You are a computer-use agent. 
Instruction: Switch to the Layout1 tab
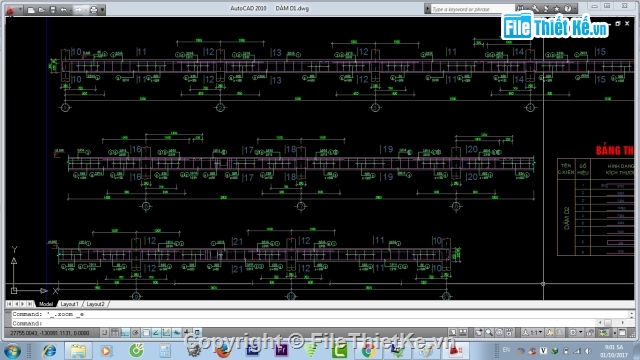(69, 304)
